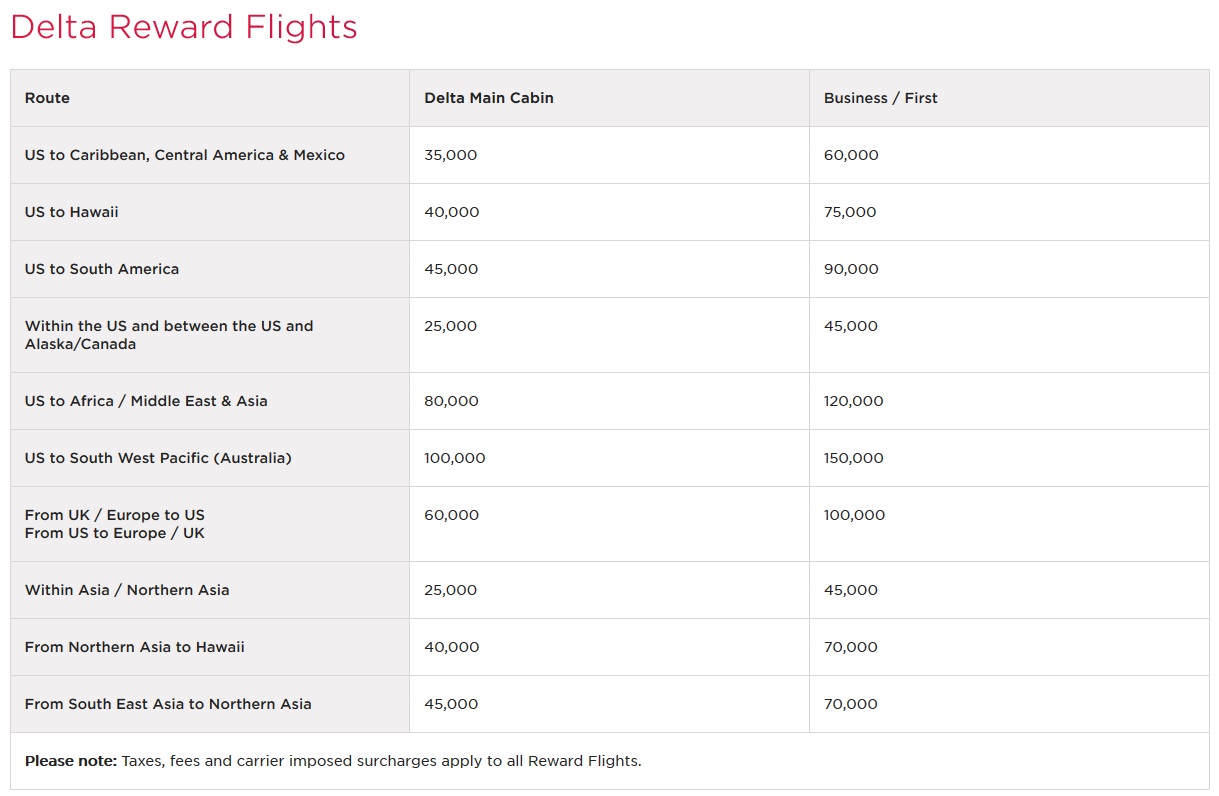Select US to Caribbean, Central America & Mexico route

click(185, 155)
